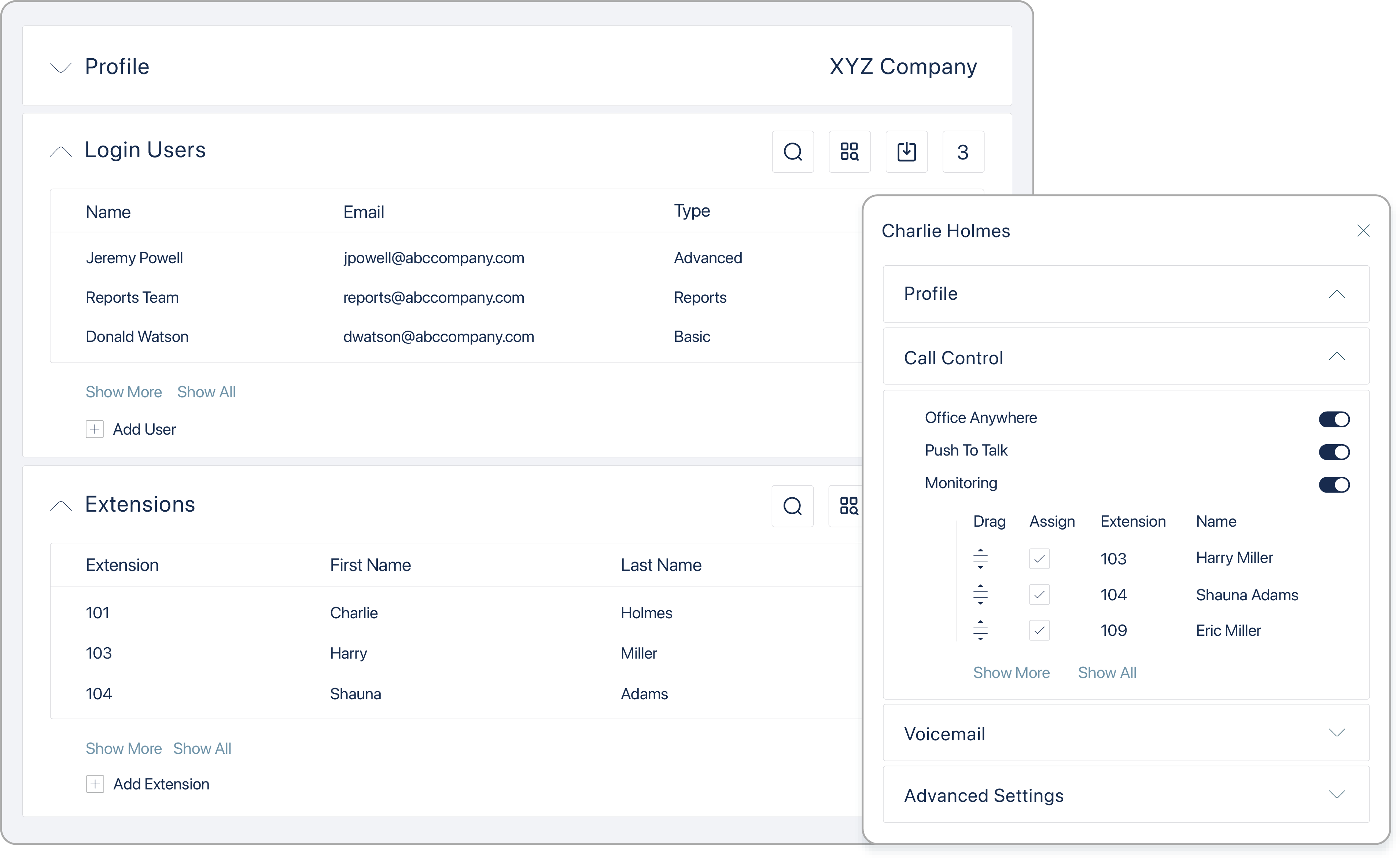1400x862 pixels.
Task: Uncheck Assign for Harry Miller
Action: click(x=1040, y=559)
